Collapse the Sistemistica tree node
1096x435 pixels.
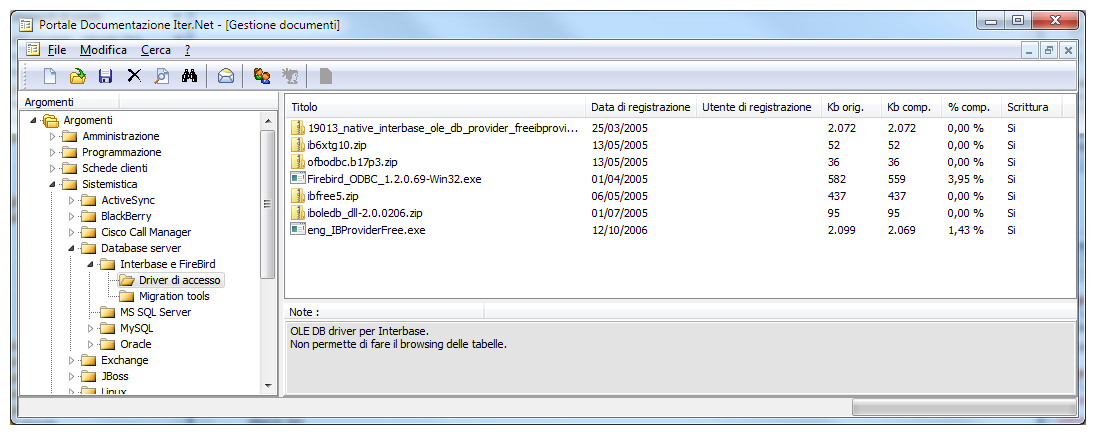click(x=52, y=185)
